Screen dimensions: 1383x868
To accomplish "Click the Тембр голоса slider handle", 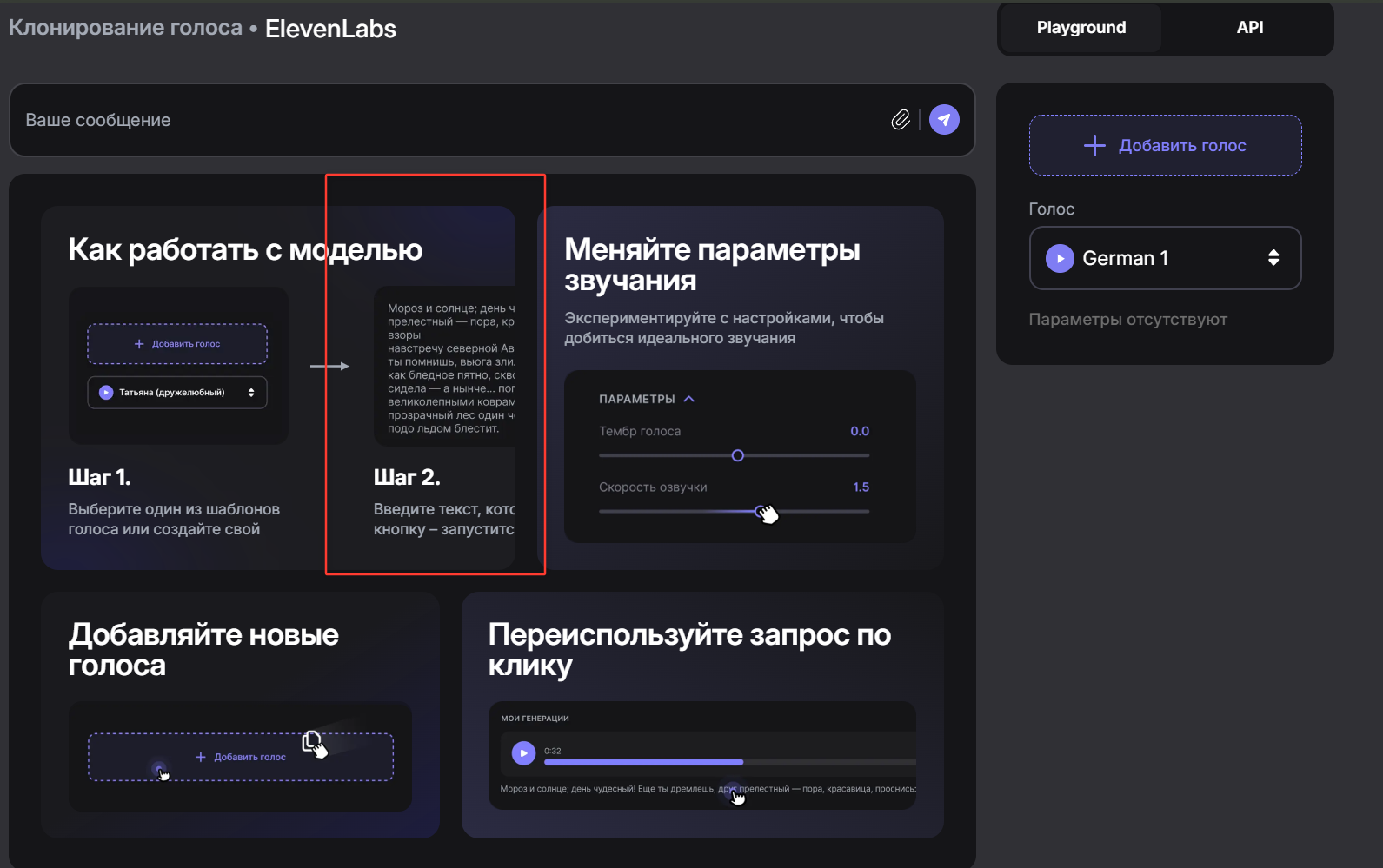I will pos(738,455).
